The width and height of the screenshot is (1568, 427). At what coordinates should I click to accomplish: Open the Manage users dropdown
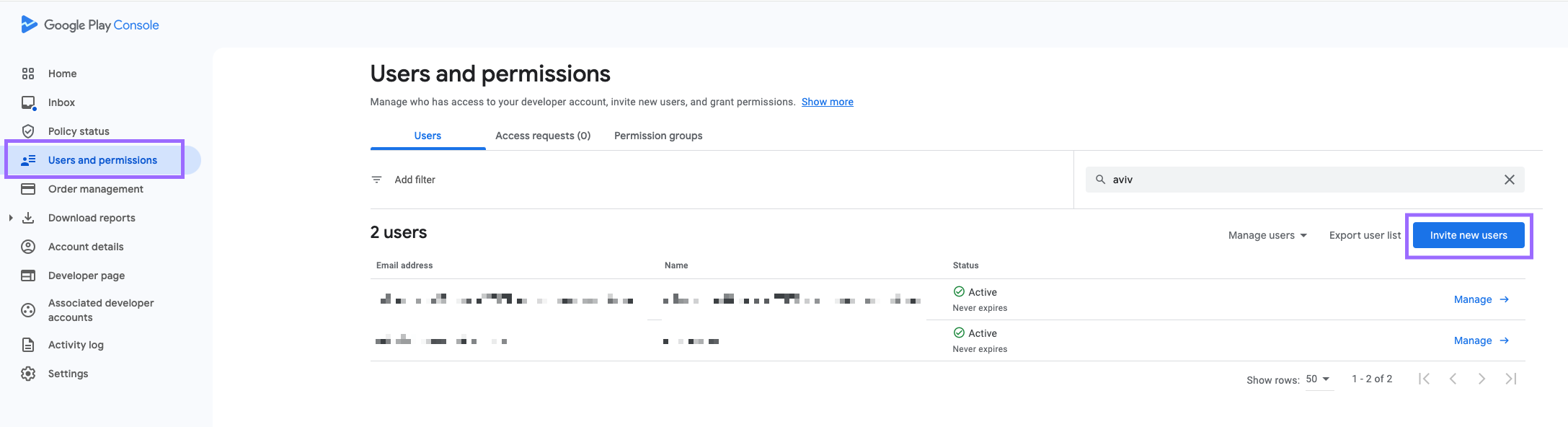coord(1267,235)
